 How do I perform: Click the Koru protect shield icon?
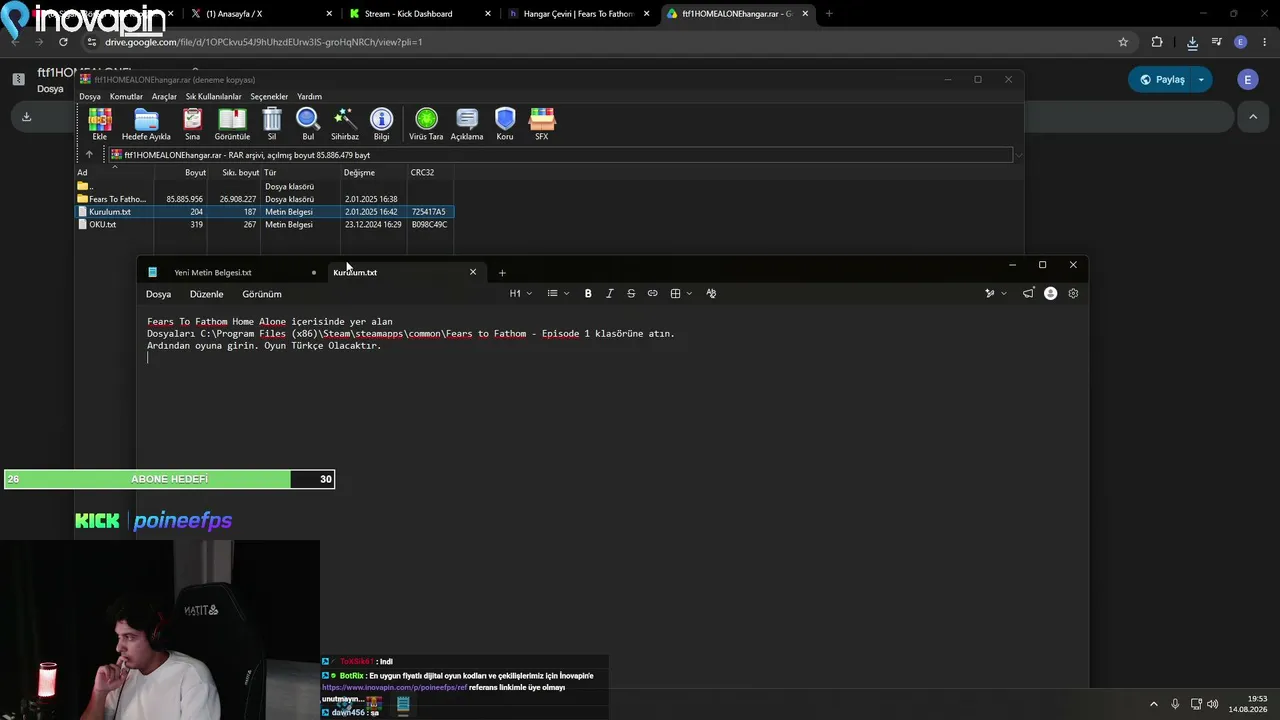[505, 124]
